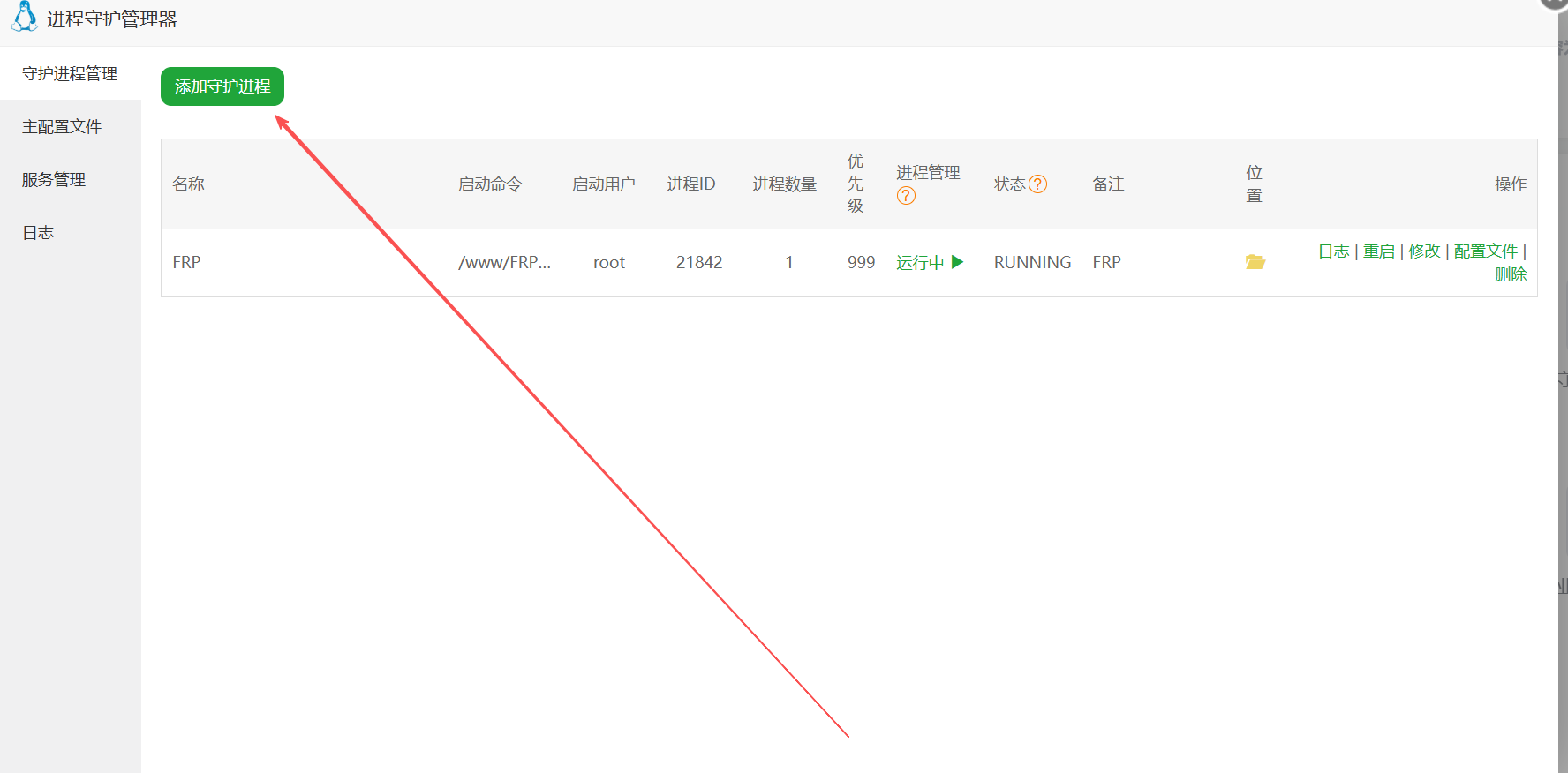Click FRP name cell in table
The height and width of the screenshot is (773, 1568).
coord(186,262)
